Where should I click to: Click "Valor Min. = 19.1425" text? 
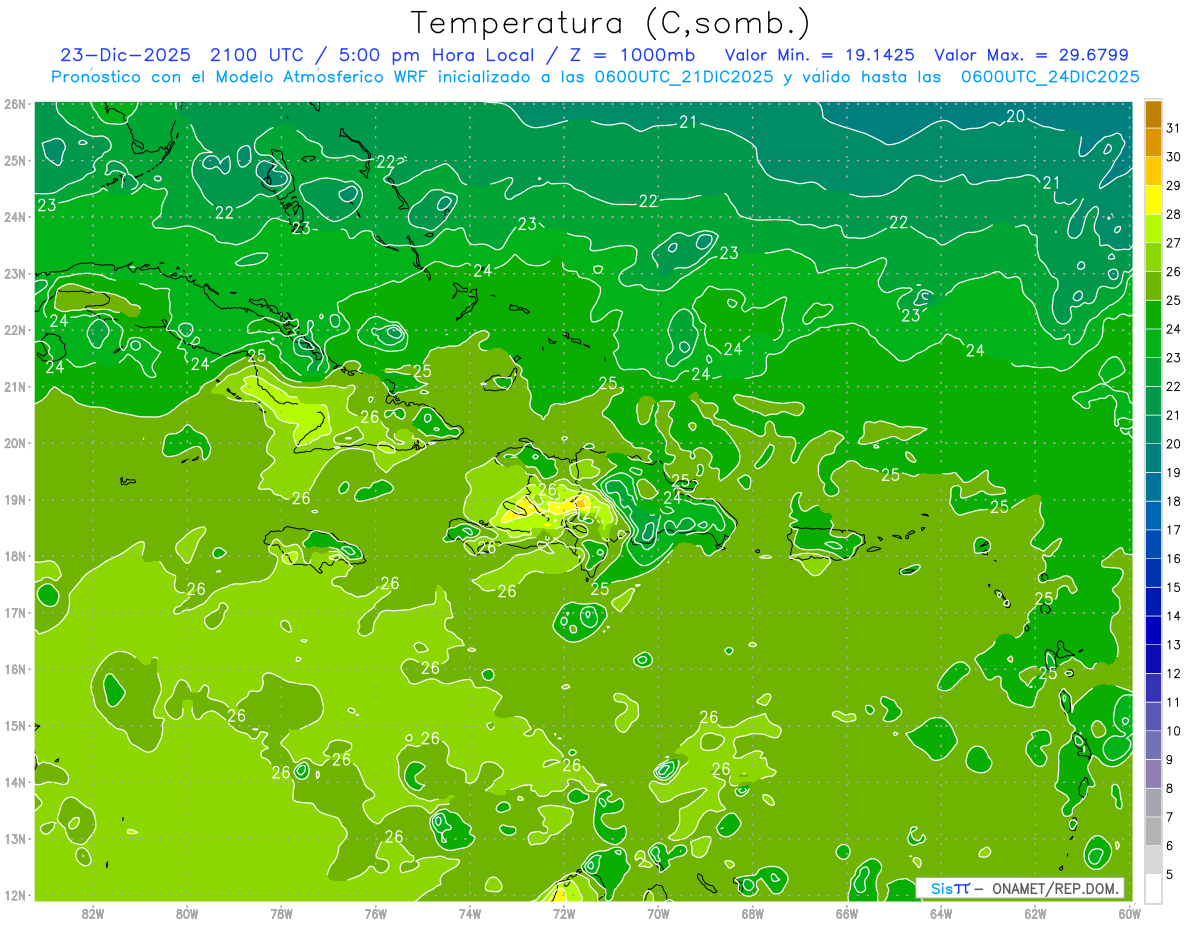(x=819, y=55)
